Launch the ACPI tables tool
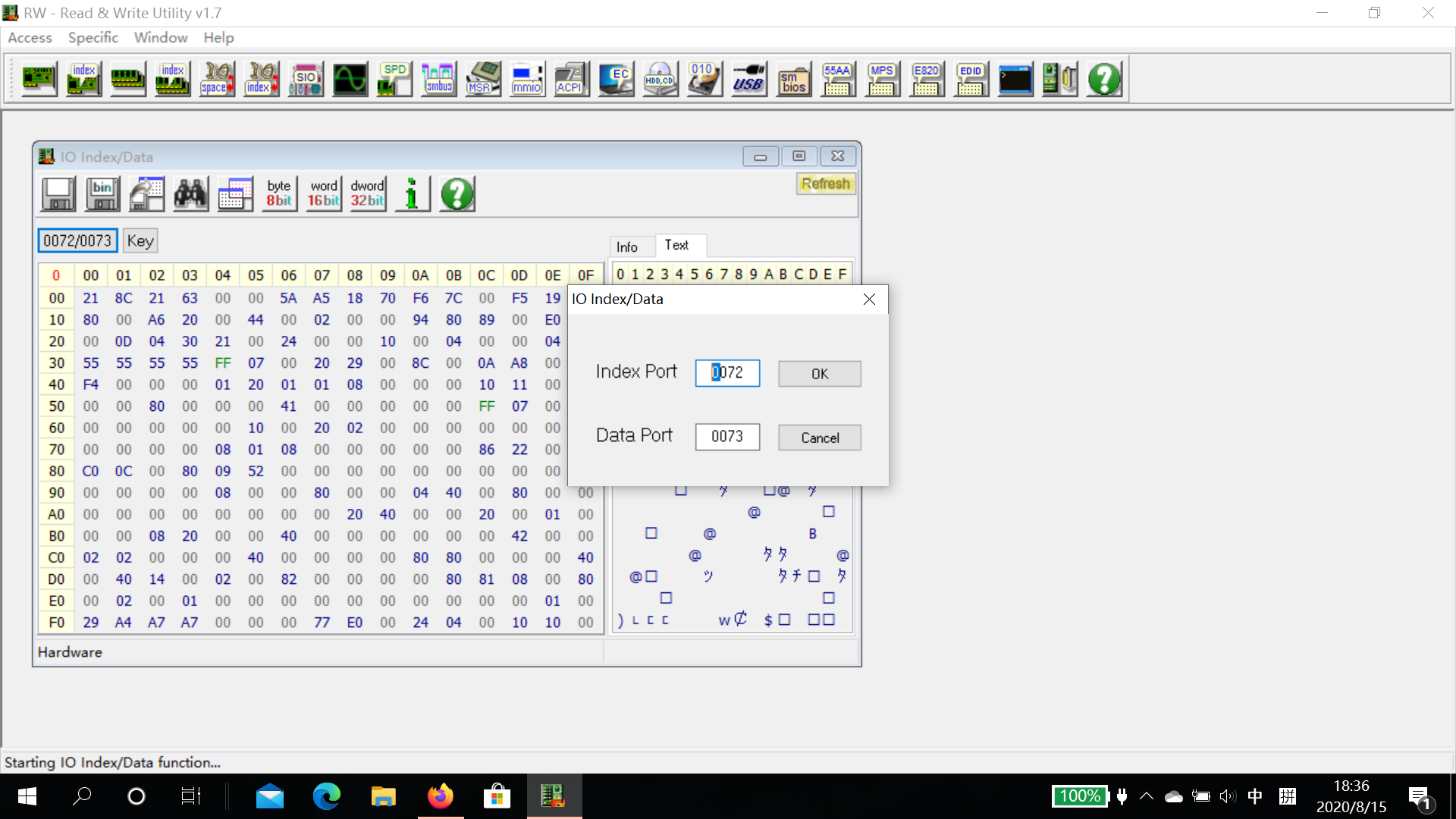Viewport: 1456px width, 819px height. [571, 79]
